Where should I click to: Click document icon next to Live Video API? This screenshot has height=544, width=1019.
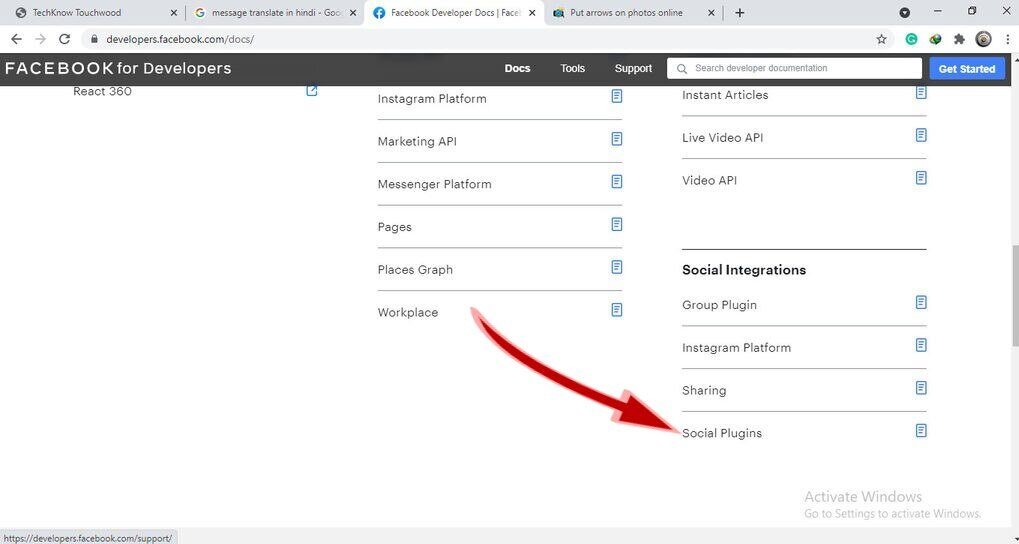click(x=921, y=135)
